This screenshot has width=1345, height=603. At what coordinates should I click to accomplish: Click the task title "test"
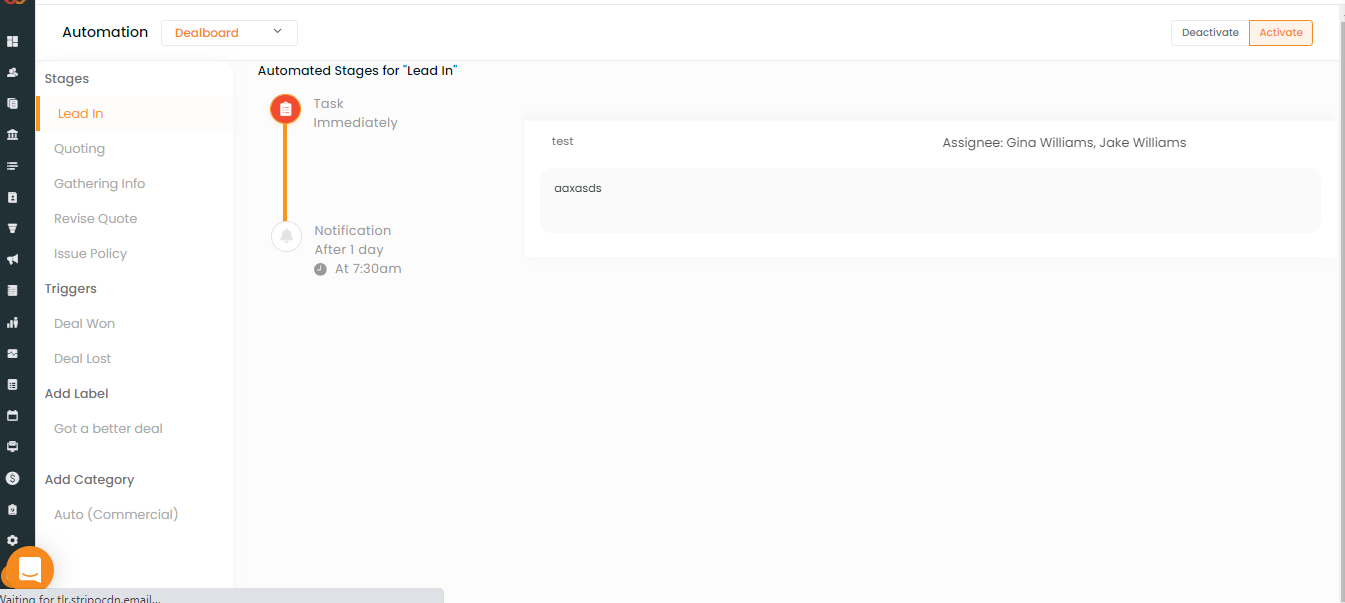(563, 141)
